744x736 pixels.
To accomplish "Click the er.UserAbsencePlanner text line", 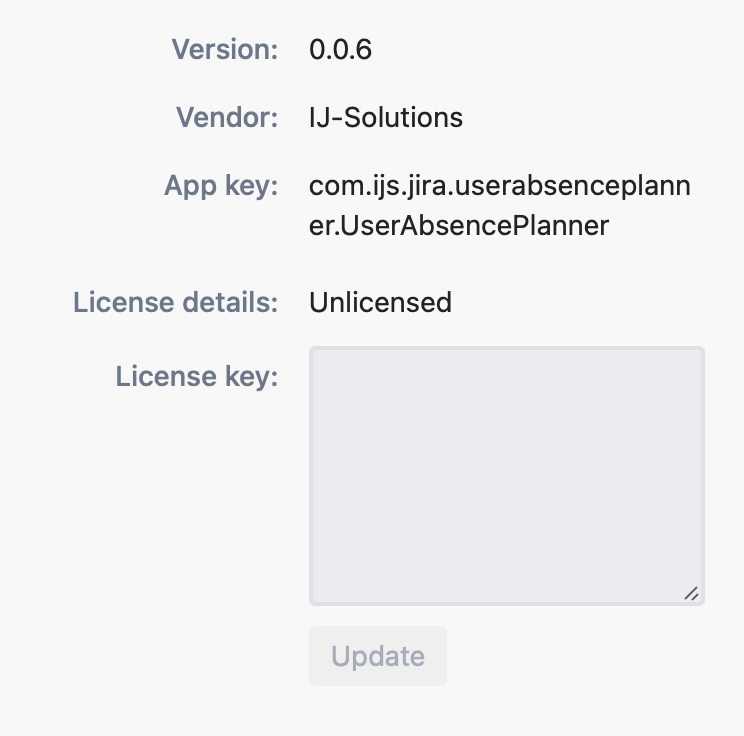I will tap(459, 226).
